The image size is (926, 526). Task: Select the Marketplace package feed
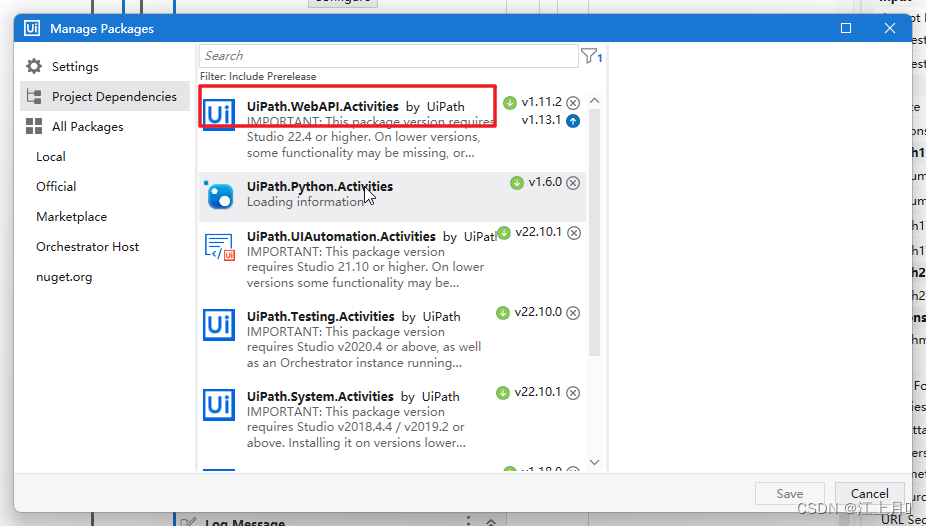point(71,217)
